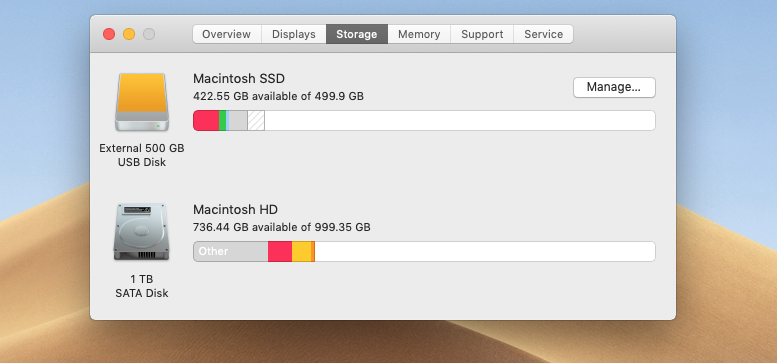Click the yellow minimize window button
The width and height of the screenshot is (777, 363).
pyautogui.click(x=129, y=34)
